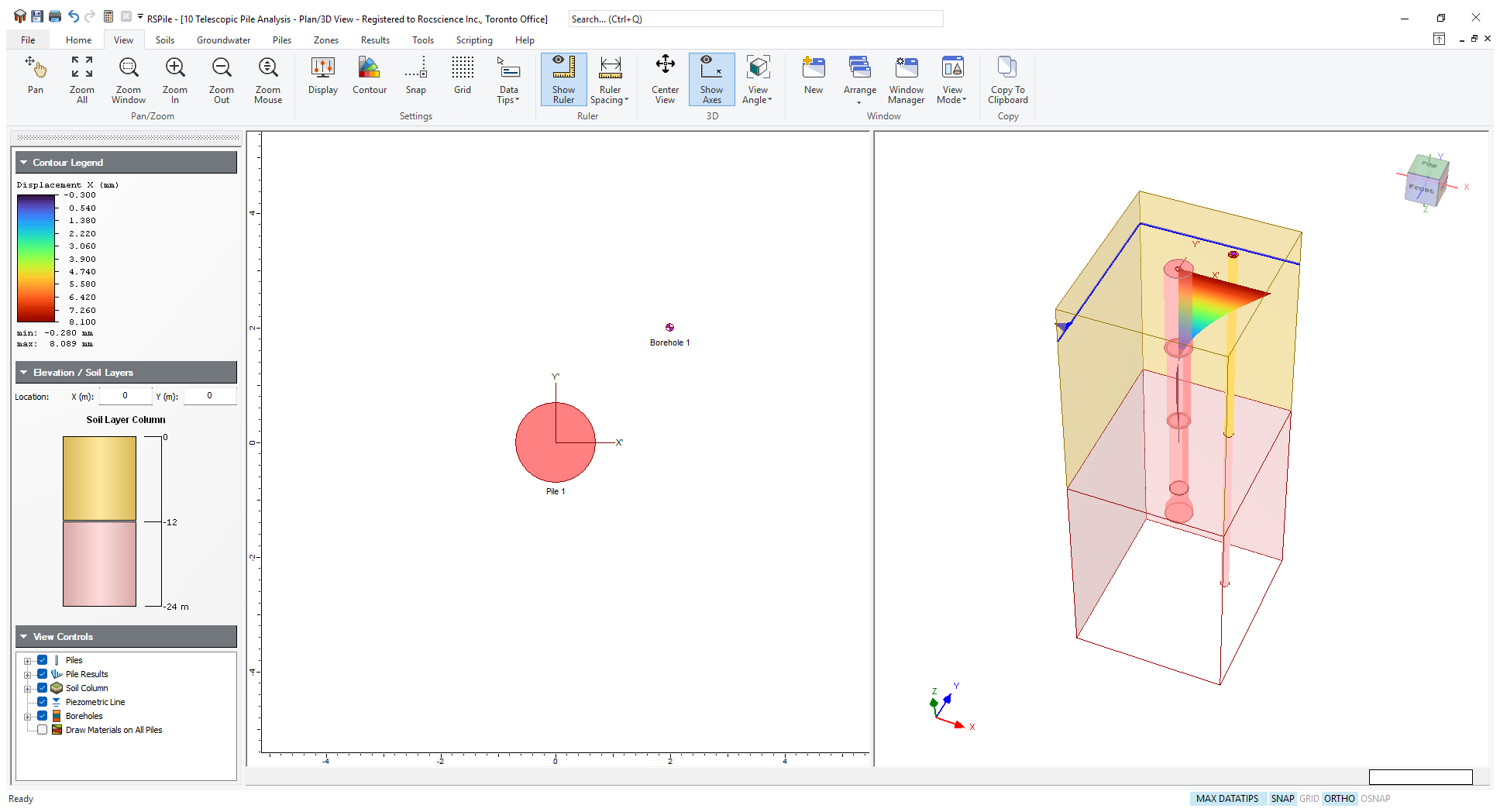Enable Draw Materials on All Piles
Image resolution: width=1500 pixels, height=812 pixels.
pyautogui.click(x=42, y=729)
